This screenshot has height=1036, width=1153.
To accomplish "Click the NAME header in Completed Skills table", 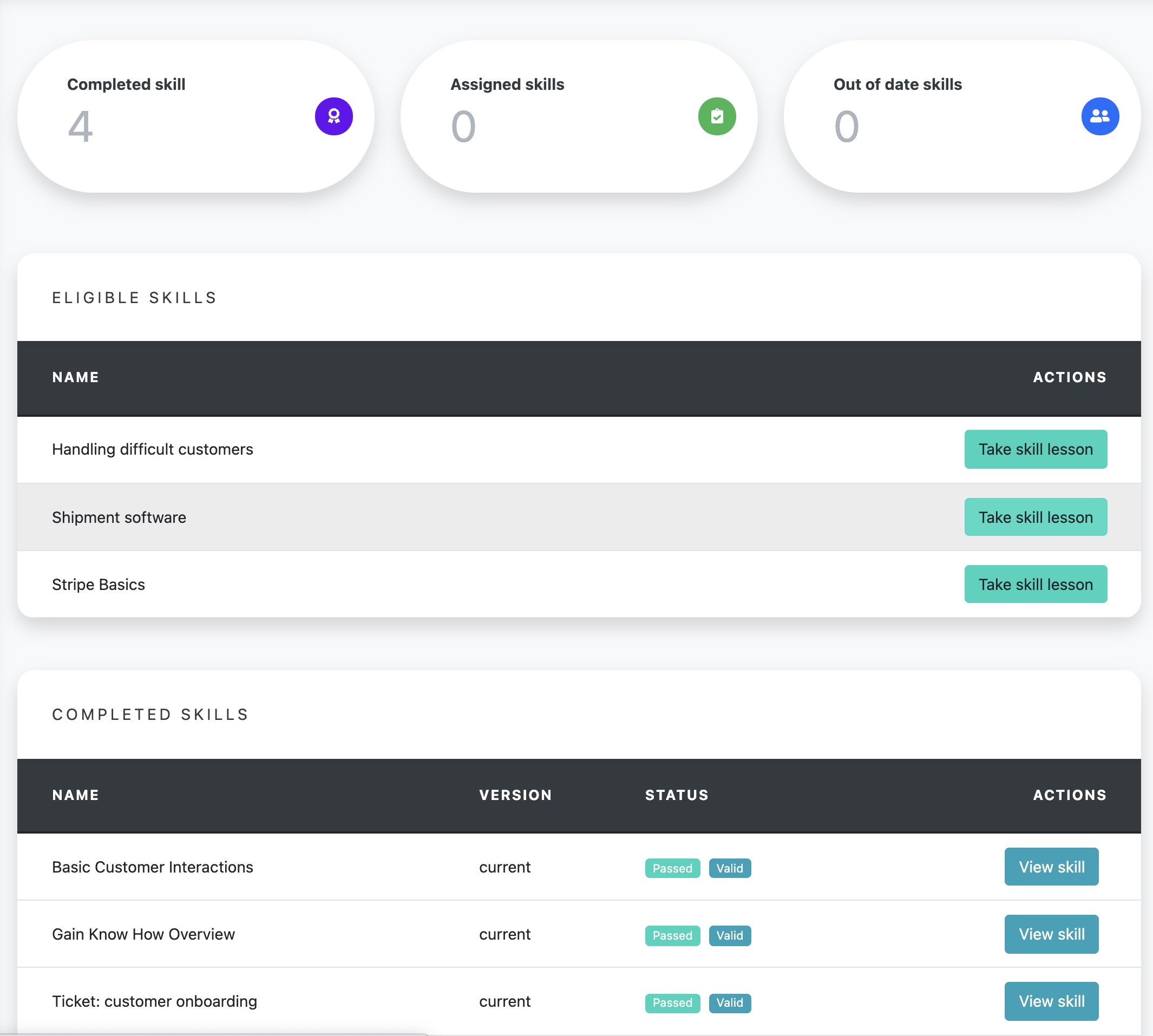I will point(76,795).
